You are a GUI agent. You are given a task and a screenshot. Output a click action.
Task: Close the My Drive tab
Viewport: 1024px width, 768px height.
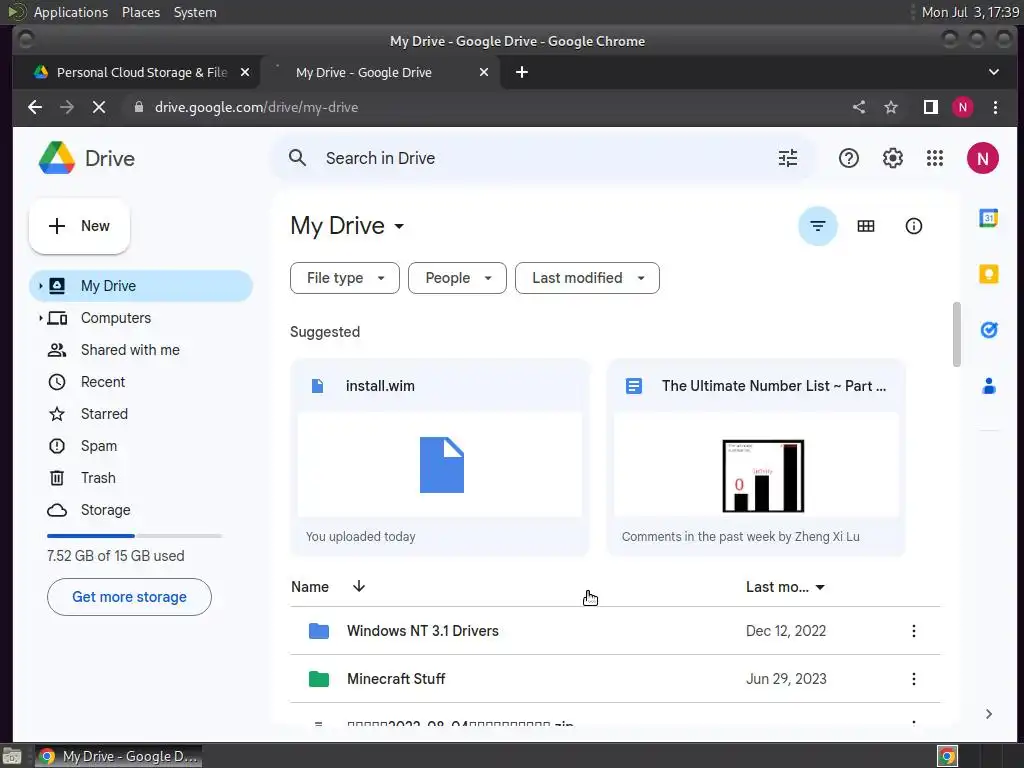[484, 72]
